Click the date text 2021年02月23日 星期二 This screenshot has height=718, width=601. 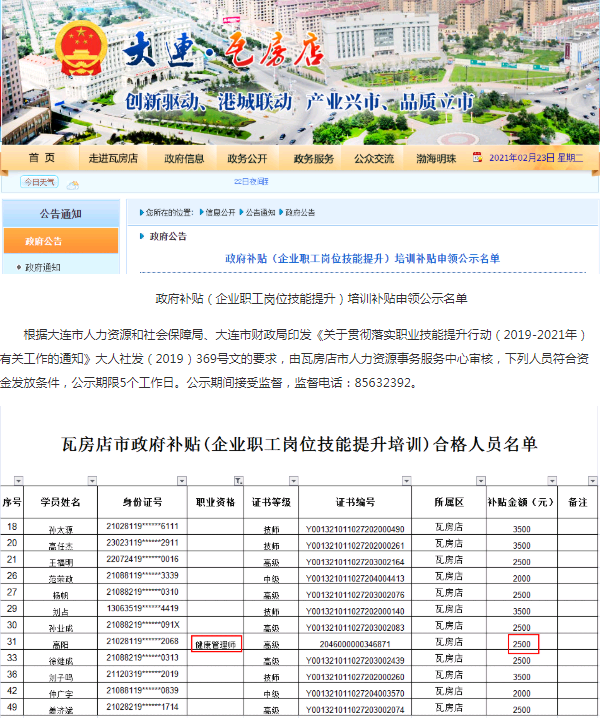coord(536,158)
